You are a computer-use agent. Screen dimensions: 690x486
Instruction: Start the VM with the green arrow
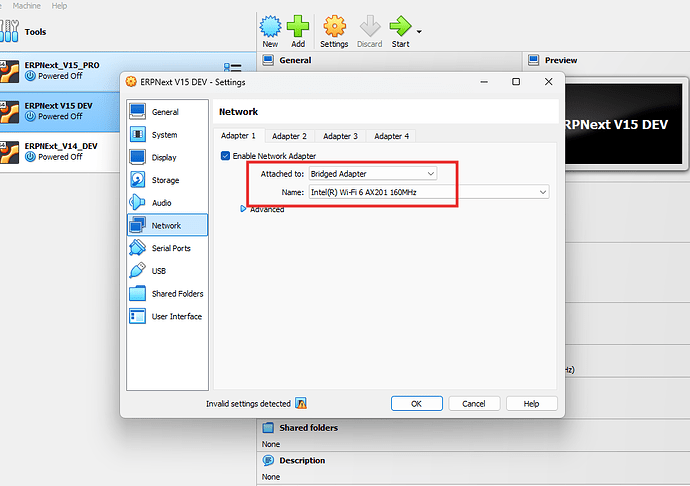[400, 31]
